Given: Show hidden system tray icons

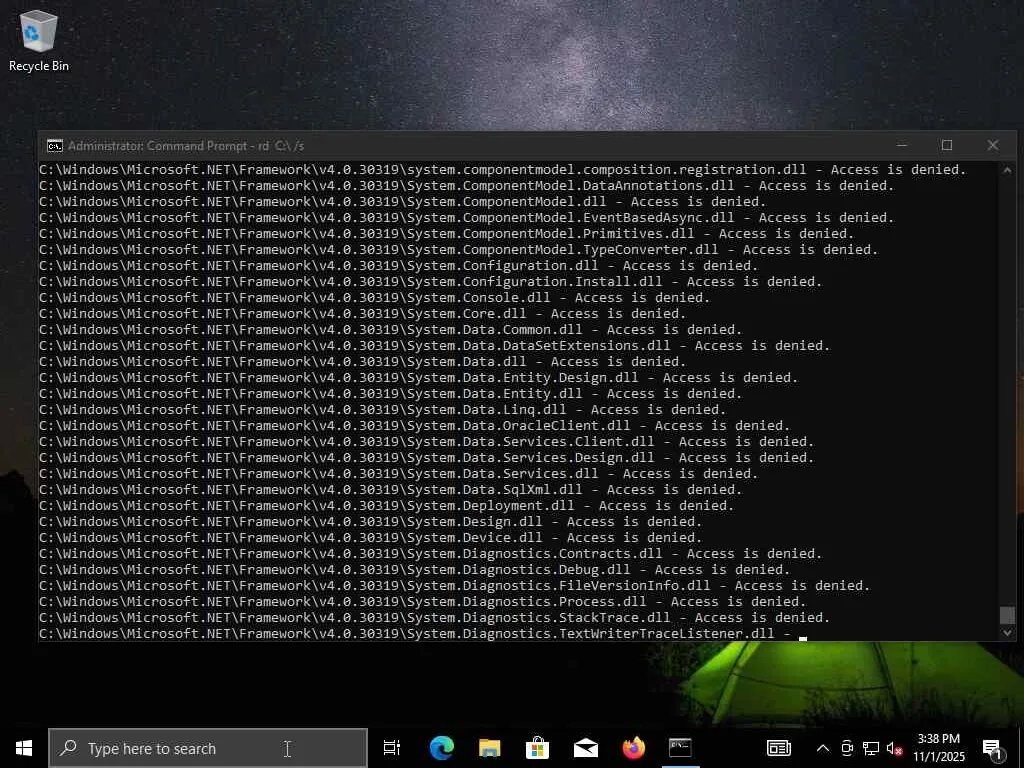Looking at the screenshot, I should (823, 748).
